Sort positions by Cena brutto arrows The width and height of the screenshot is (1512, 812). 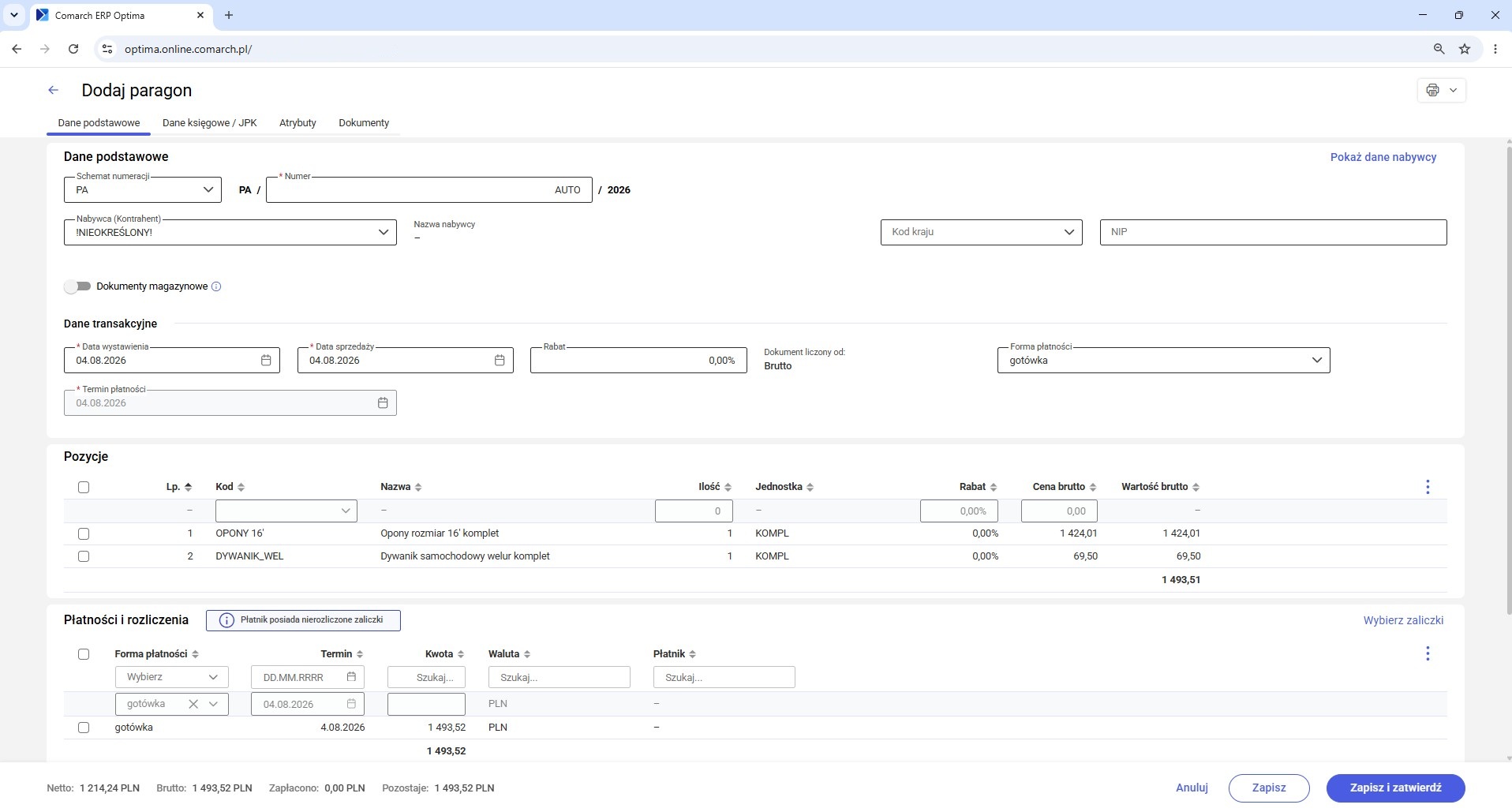point(1093,487)
